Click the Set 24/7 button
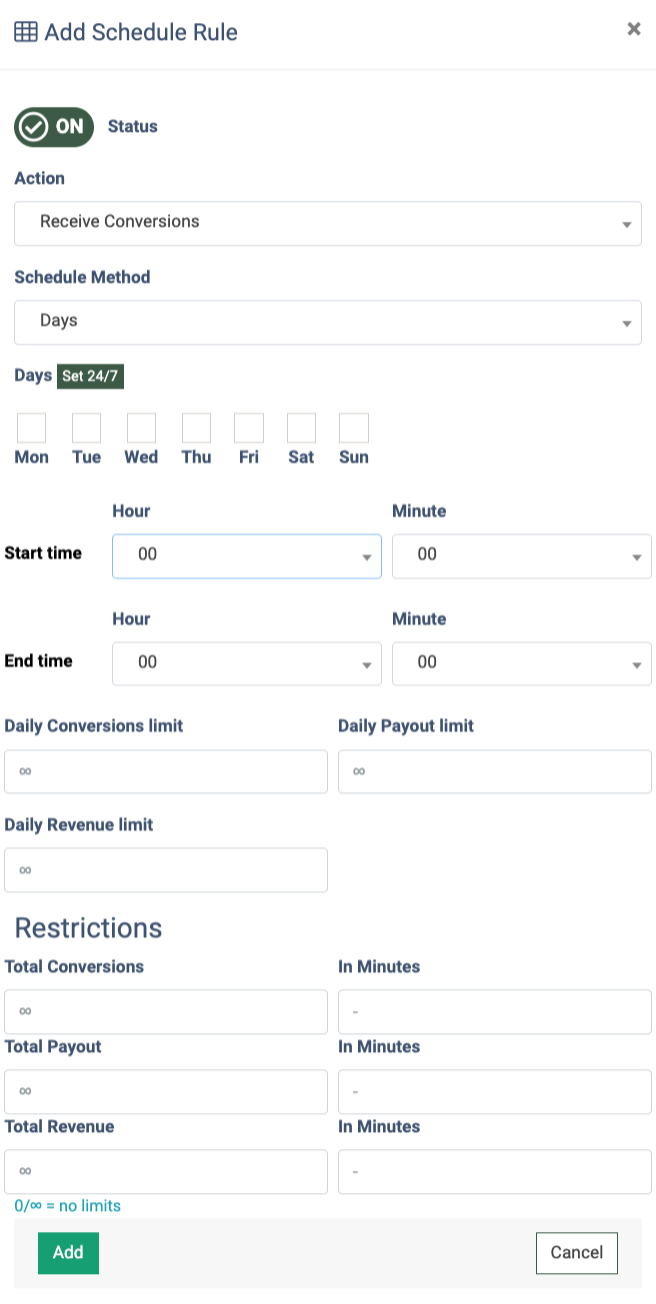656x1304 pixels. click(x=90, y=377)
